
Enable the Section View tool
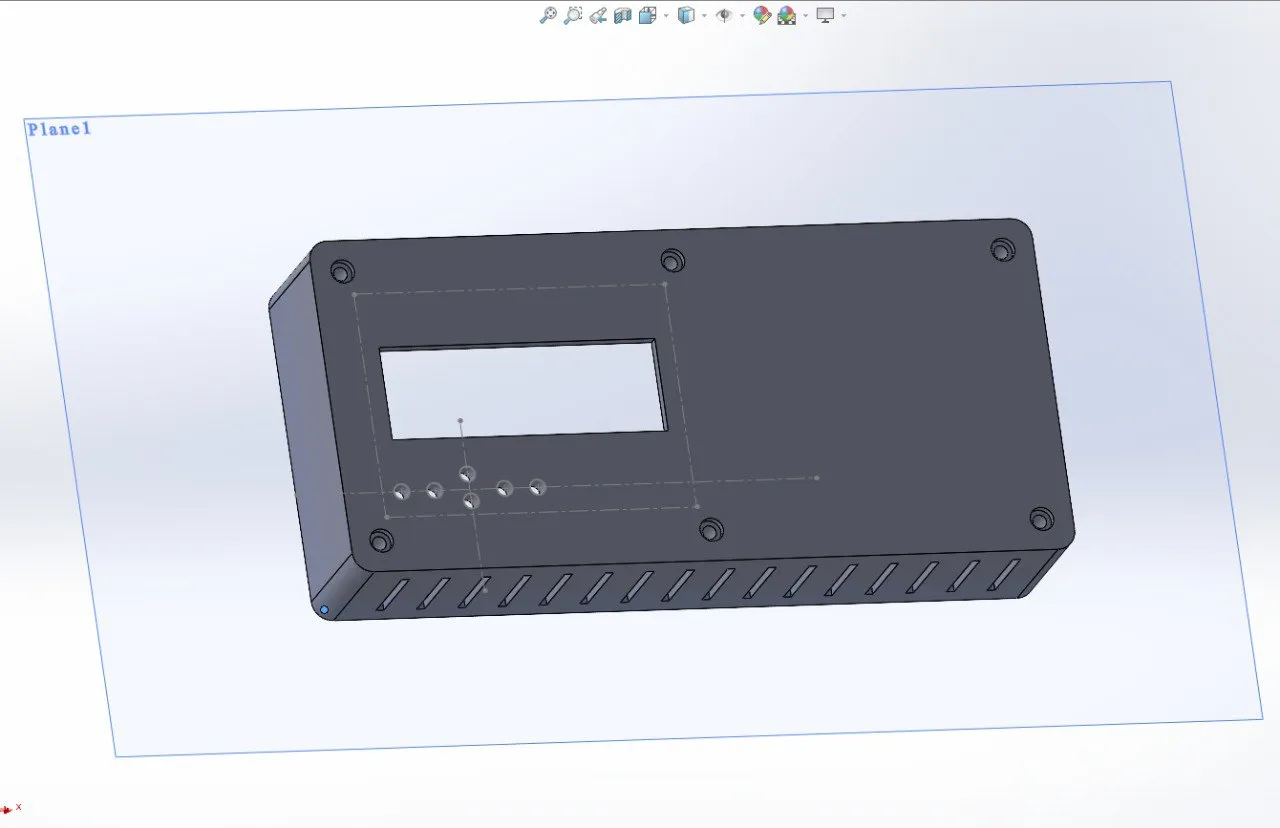[623, 15]
